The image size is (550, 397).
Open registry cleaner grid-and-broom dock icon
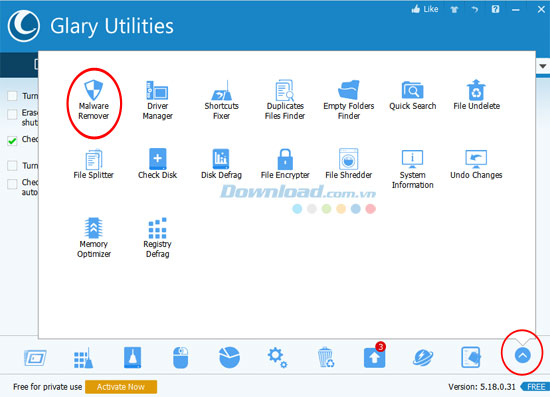(x=83, y=358)
